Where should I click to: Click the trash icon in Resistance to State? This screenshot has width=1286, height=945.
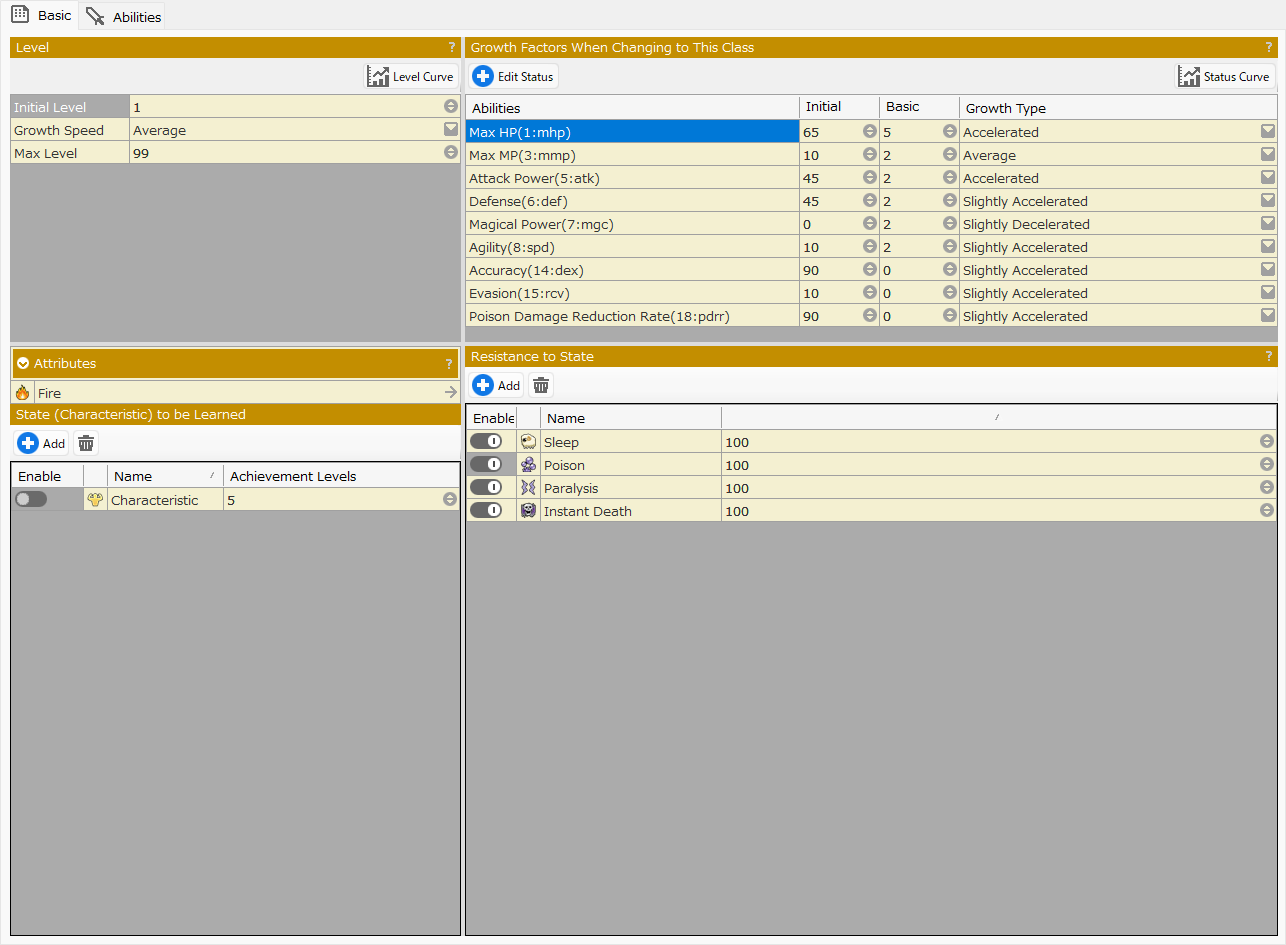tap(540, 385)
